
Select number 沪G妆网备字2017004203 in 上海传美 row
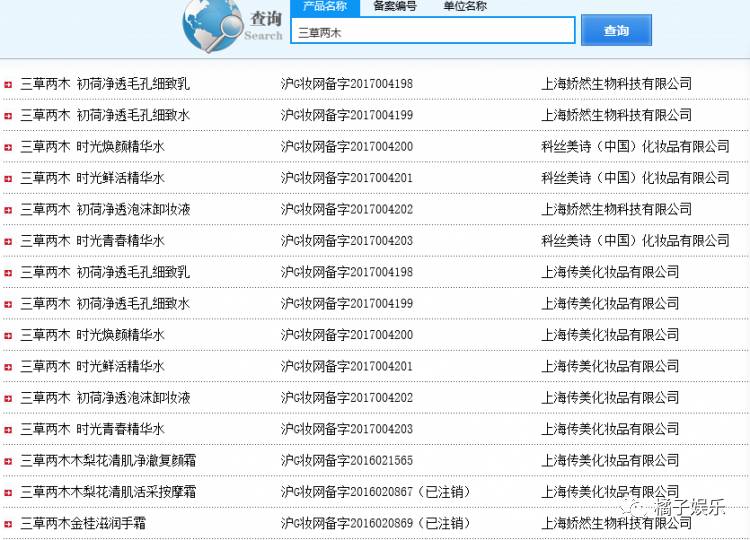coord(347,430)
